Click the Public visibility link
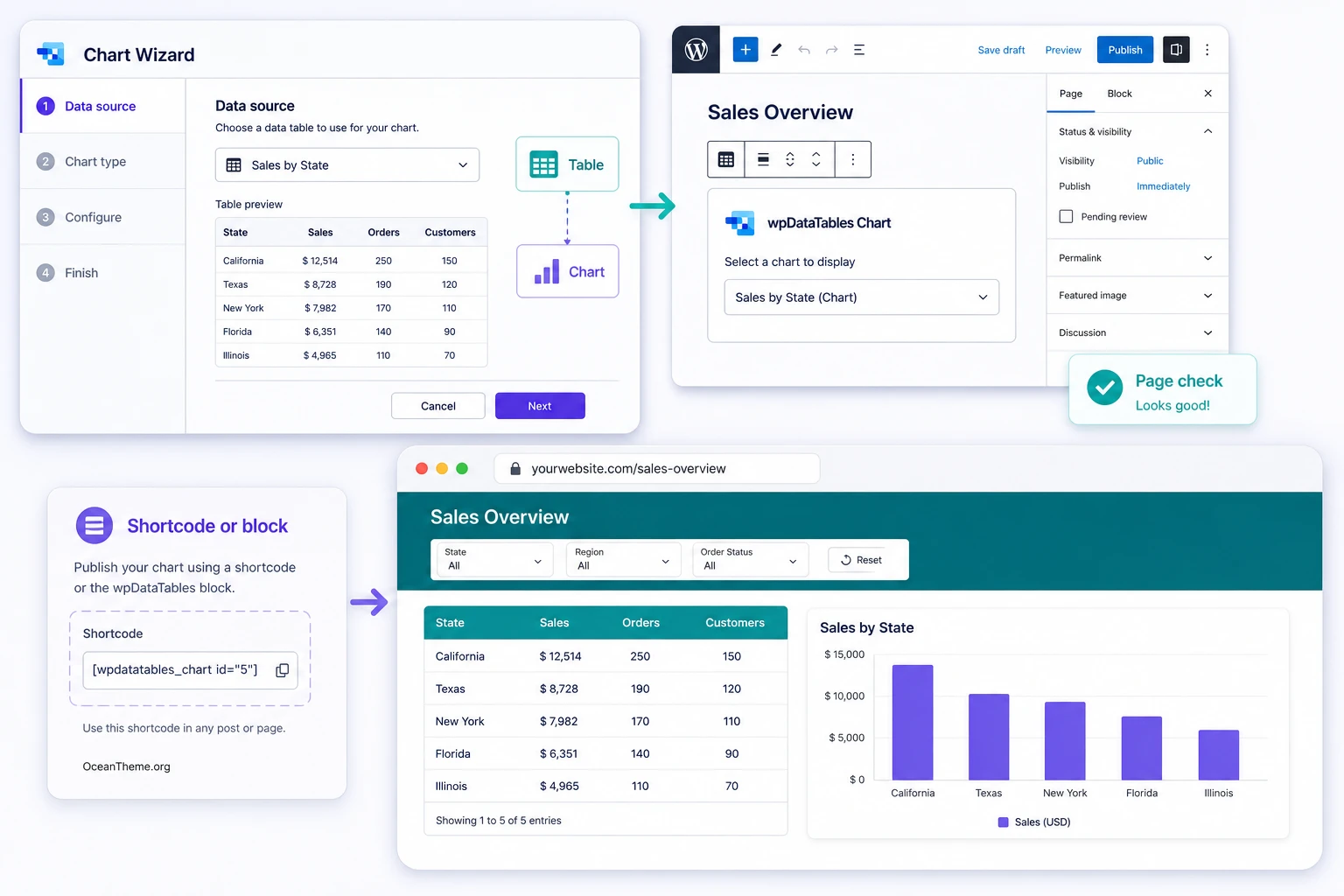 (x=1150, y=161)
